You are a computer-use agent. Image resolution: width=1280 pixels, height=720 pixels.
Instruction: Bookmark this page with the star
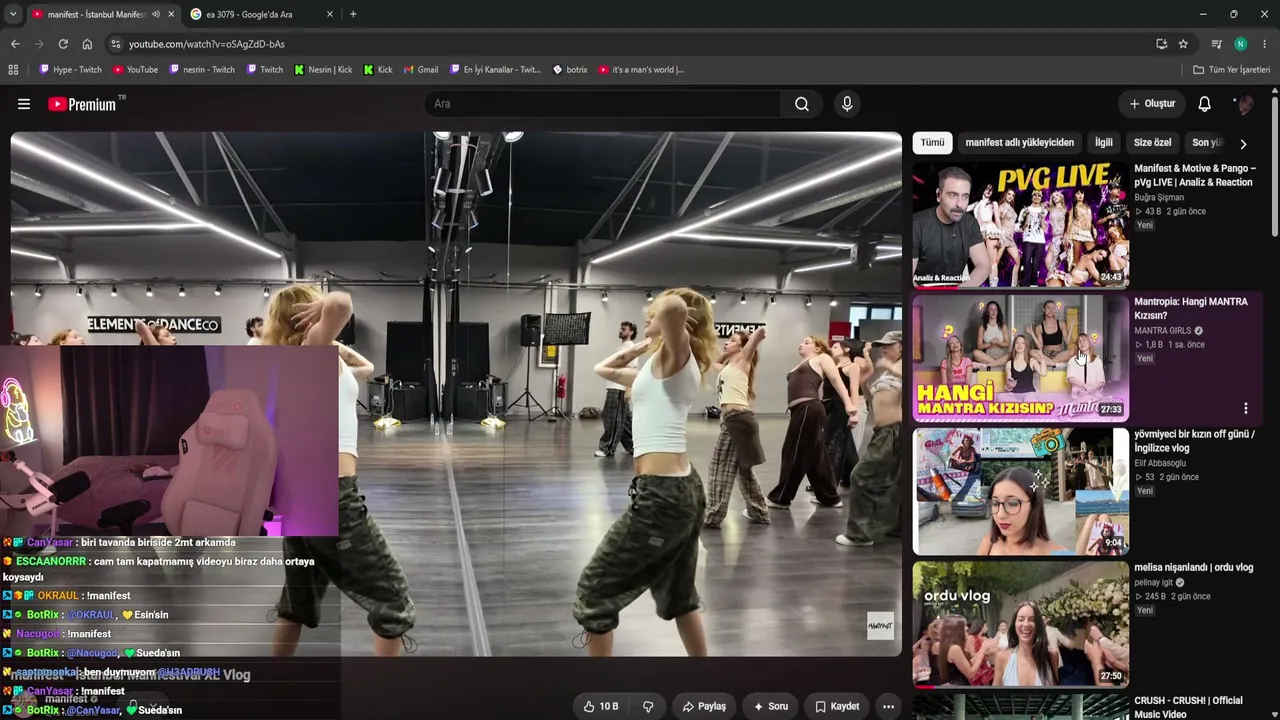coord(1183,44)
